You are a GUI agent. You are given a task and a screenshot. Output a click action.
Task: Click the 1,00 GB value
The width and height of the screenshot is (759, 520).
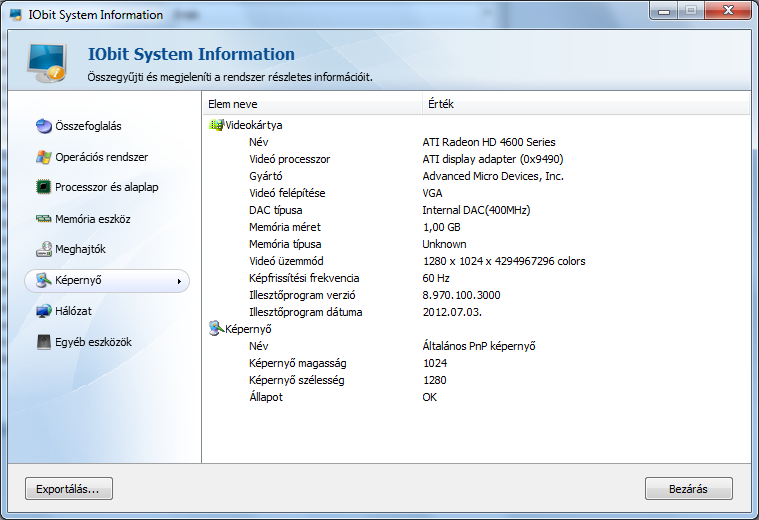[x=441, y=227]
